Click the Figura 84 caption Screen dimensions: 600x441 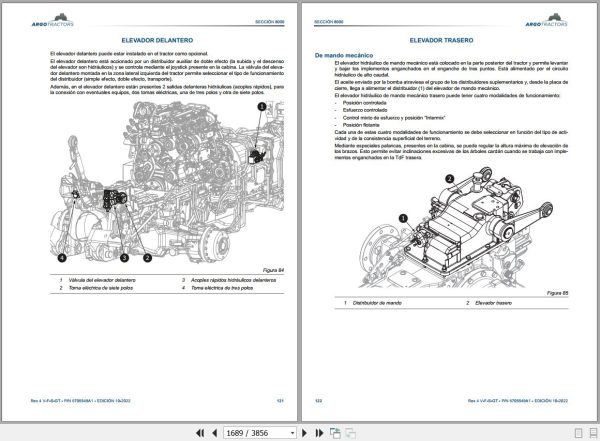273,270
